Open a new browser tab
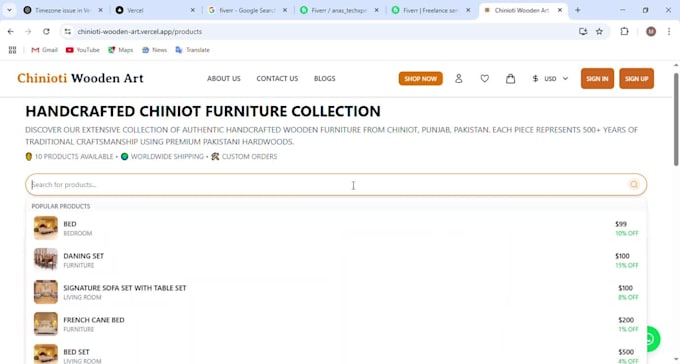680x364 pixels. (x=578, y=10)
